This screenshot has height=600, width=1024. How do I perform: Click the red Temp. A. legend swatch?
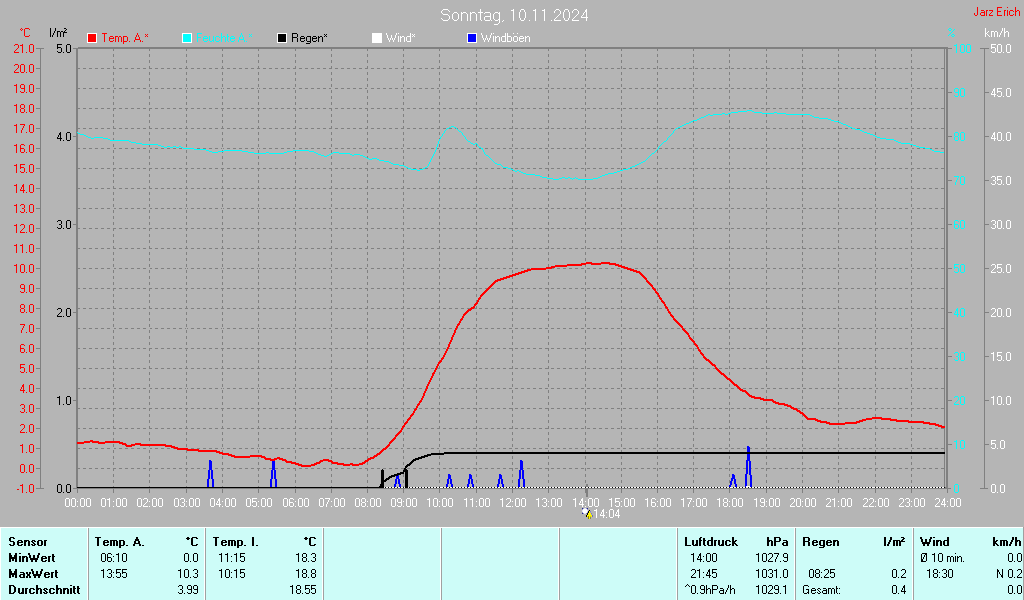tap(92, 38)
